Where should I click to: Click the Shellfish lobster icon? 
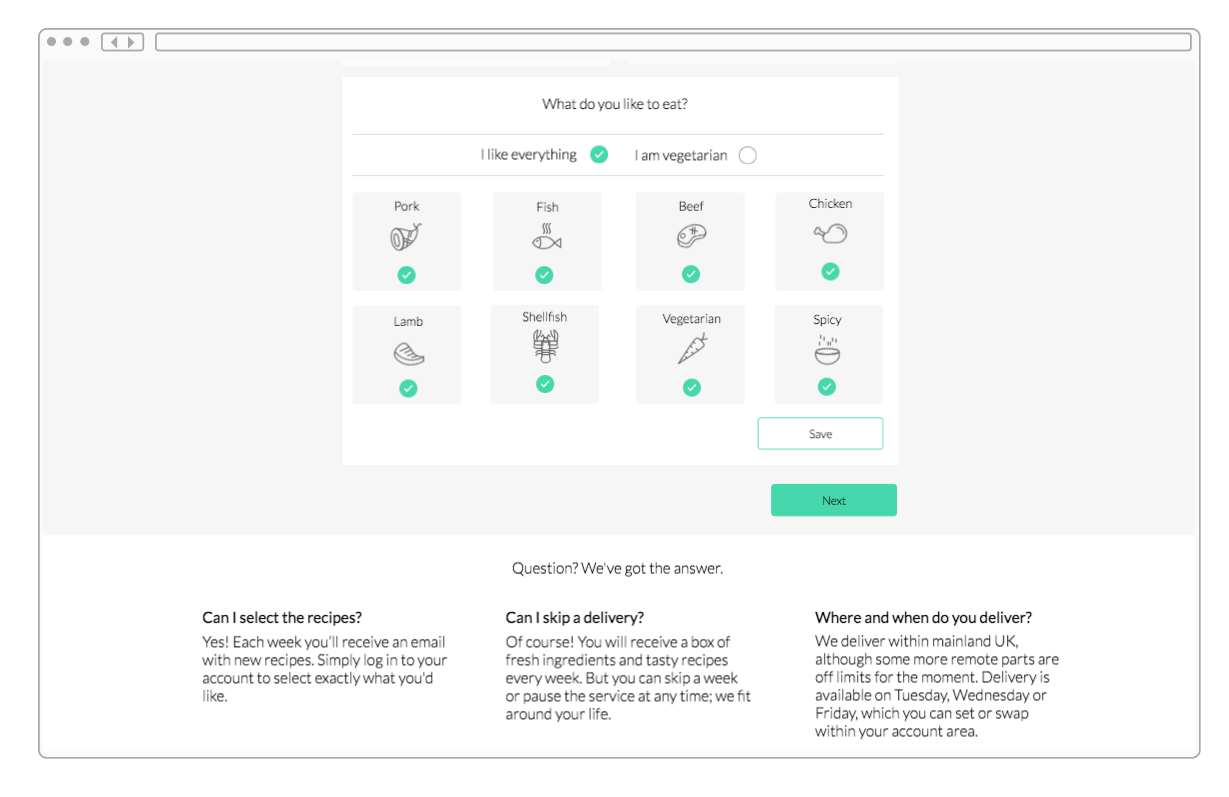click(545, 346)
